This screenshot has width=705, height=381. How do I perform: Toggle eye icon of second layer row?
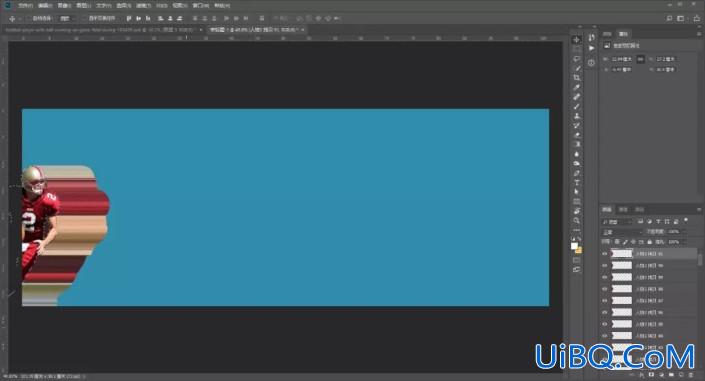point(605,265)
